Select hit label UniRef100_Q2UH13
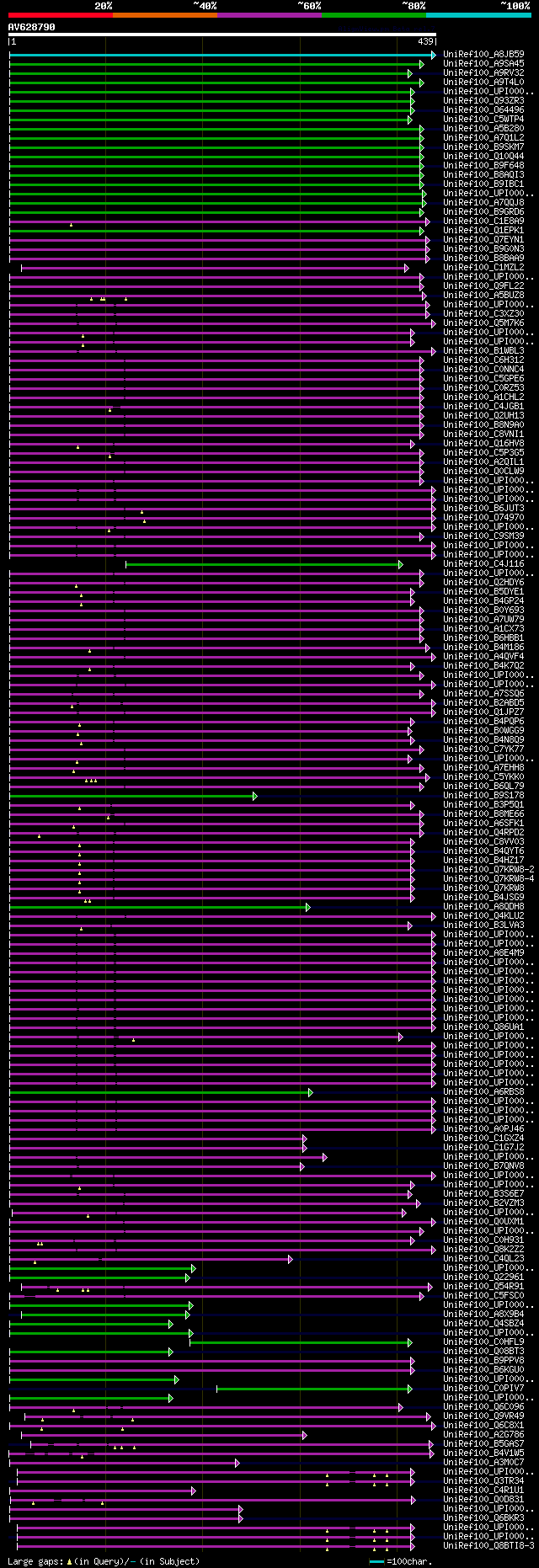The width and height of the screenshot is (539, 1568). [483, 416]
